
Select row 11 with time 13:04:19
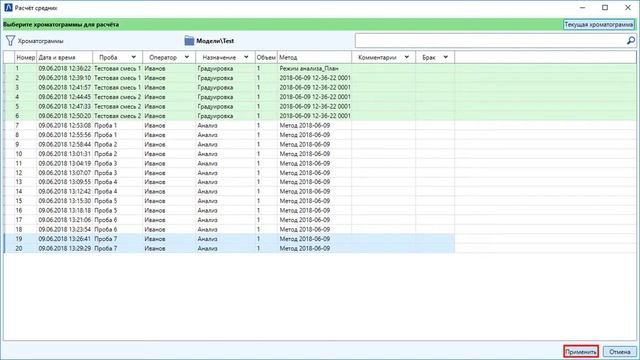click(x=229, y=163)
